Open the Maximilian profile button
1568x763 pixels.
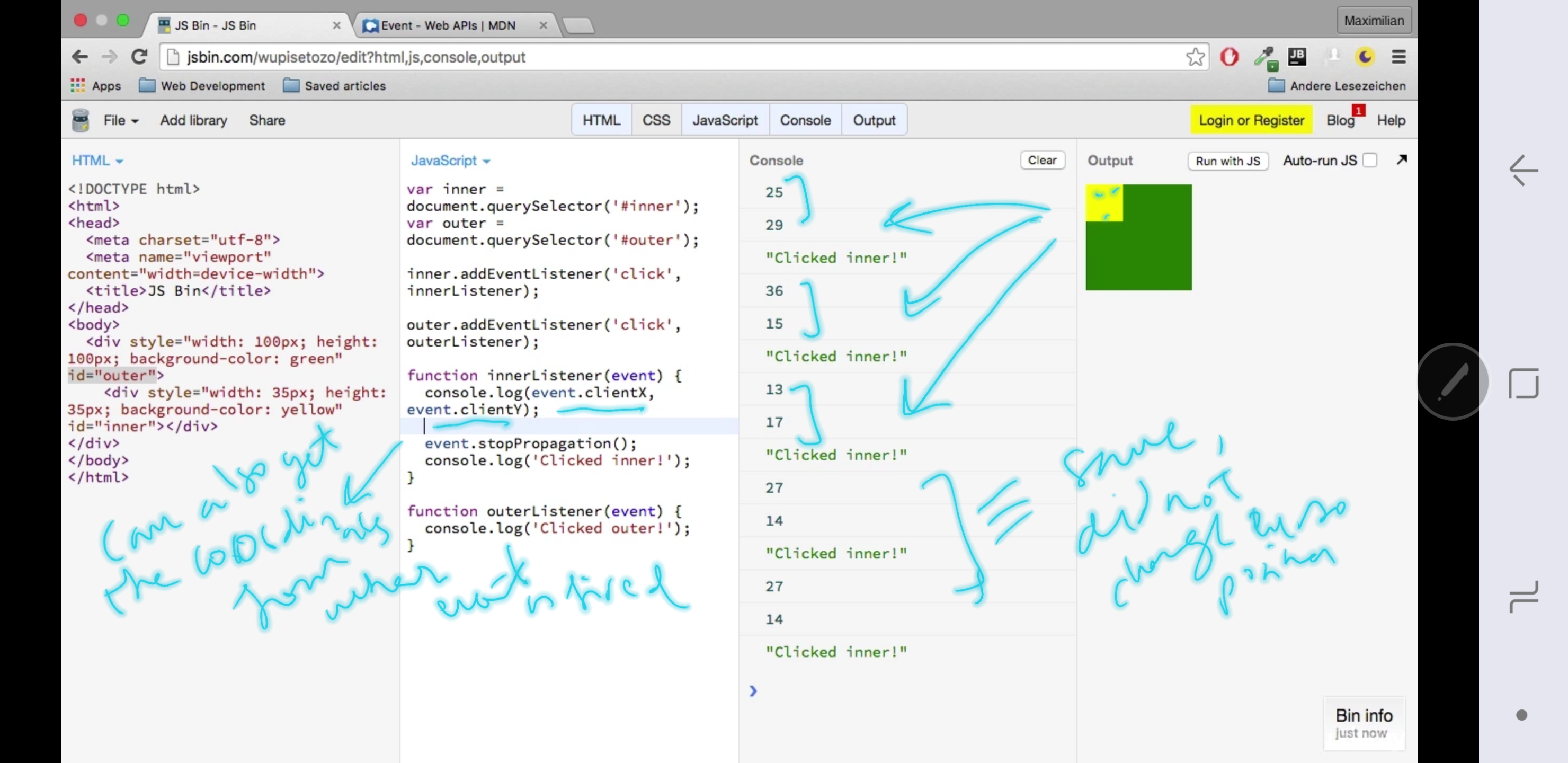click(1373, 21)
